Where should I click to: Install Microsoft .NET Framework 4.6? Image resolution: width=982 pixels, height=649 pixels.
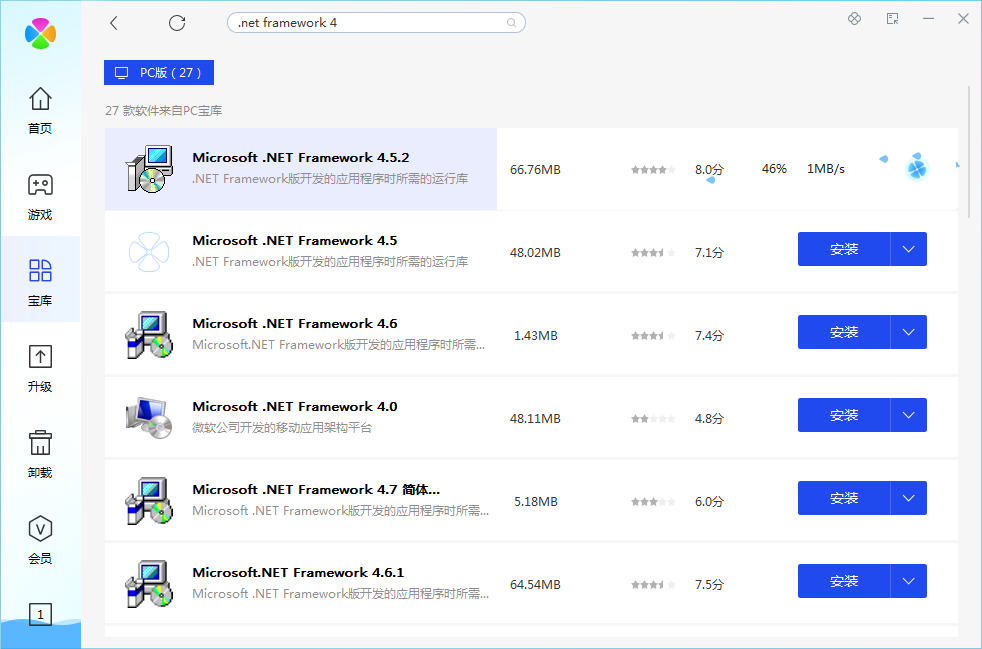(844, 332)
